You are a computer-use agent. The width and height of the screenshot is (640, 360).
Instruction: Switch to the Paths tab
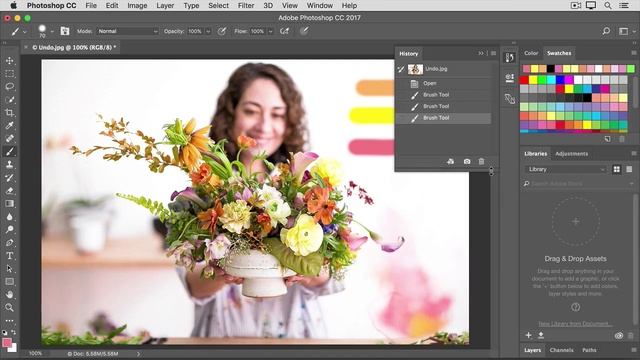[x=589, y=350]
